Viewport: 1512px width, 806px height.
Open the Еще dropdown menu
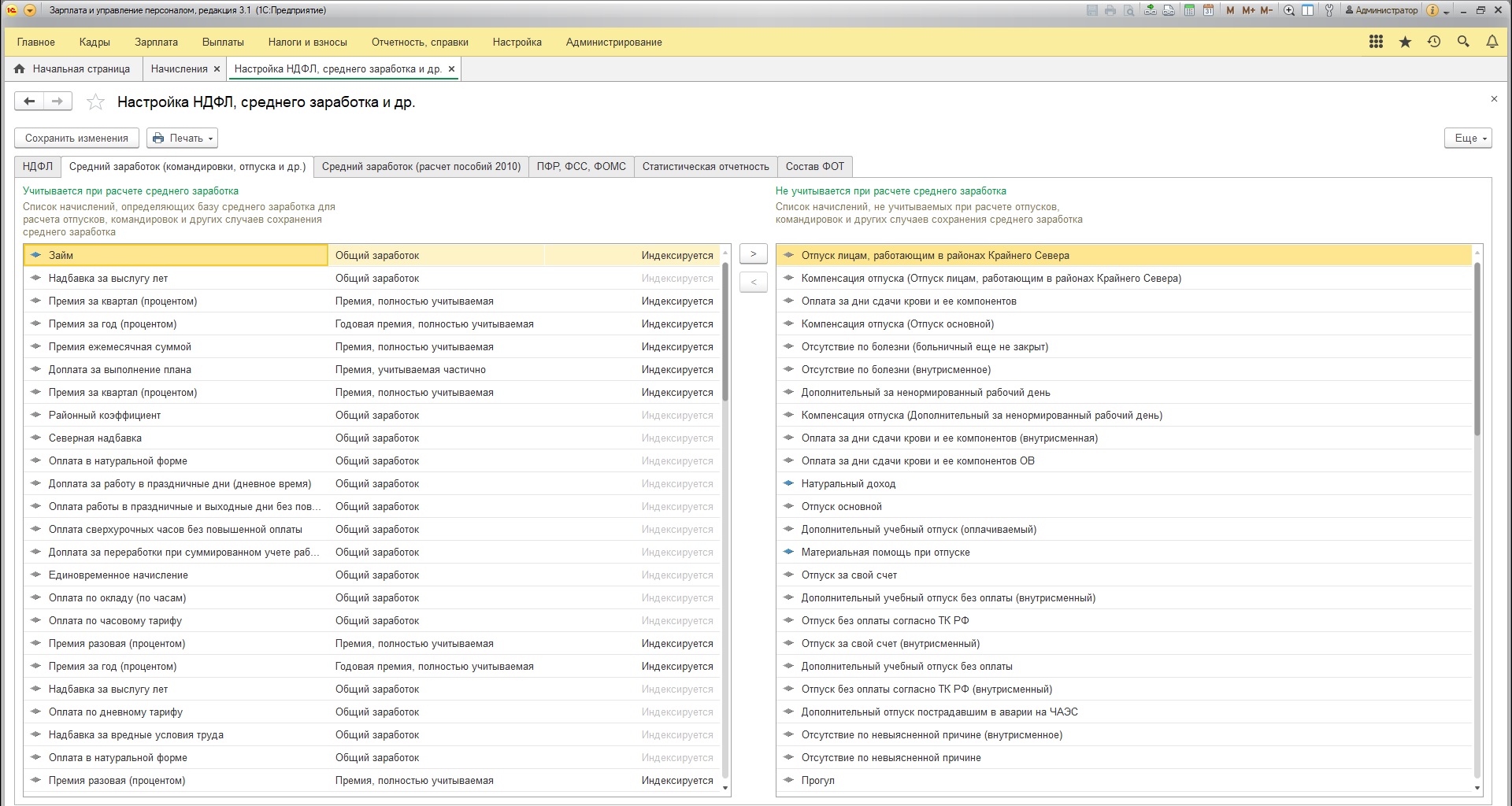[1468, 138]
